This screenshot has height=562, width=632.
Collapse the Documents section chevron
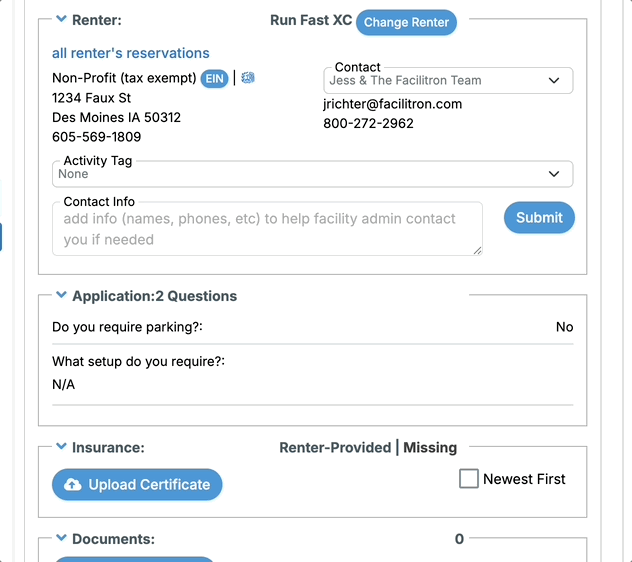coord(61,537)
